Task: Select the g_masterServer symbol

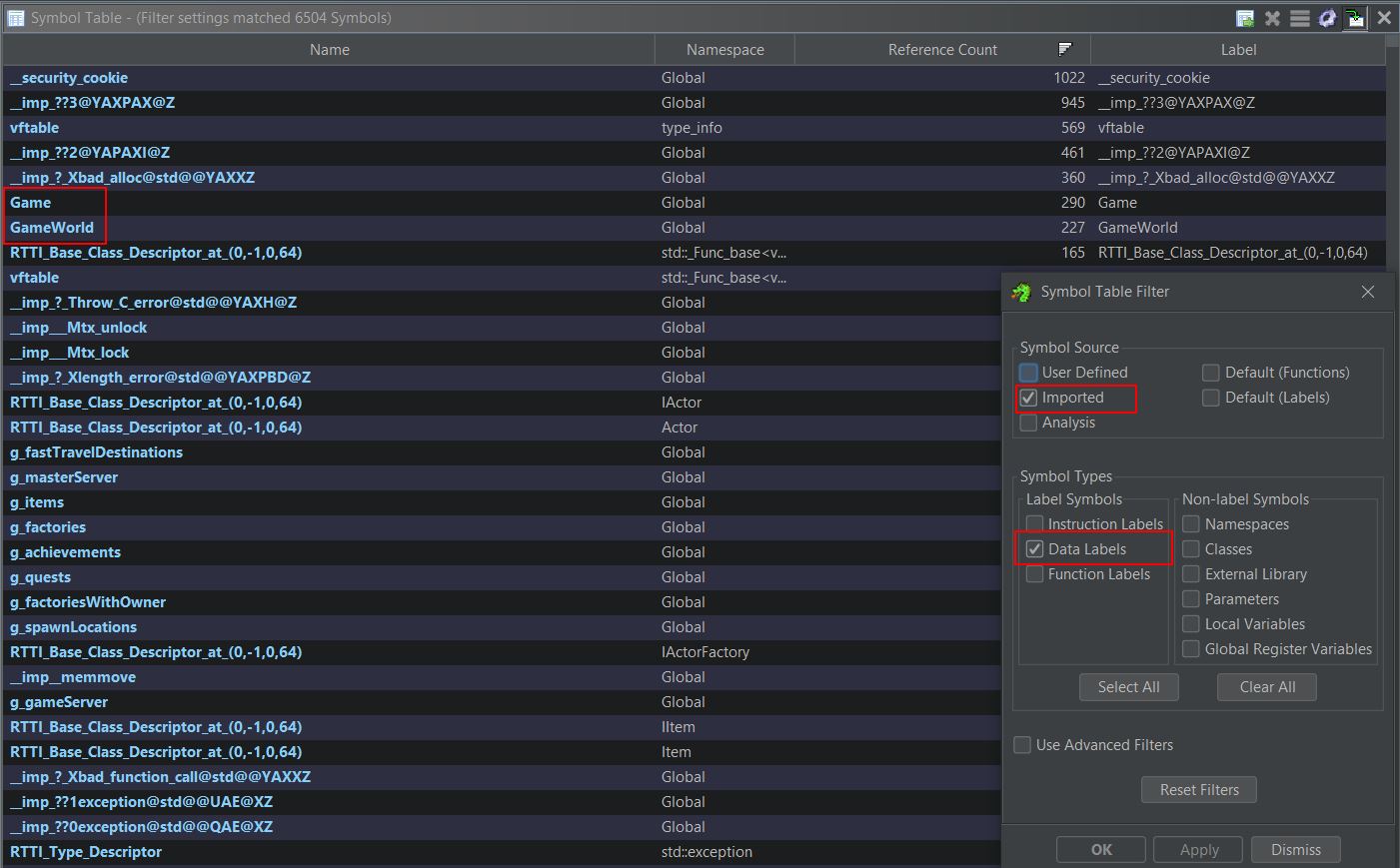Action: pos(64,477)
